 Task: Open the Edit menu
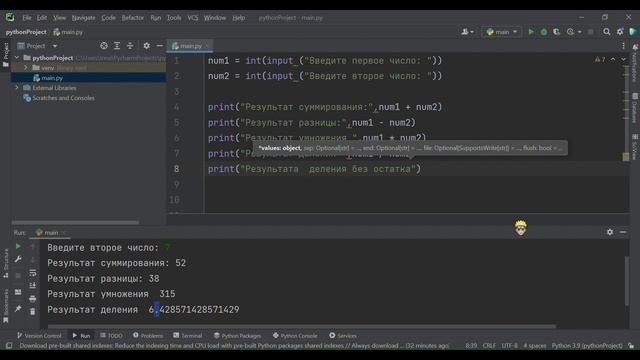pos(42,18)
